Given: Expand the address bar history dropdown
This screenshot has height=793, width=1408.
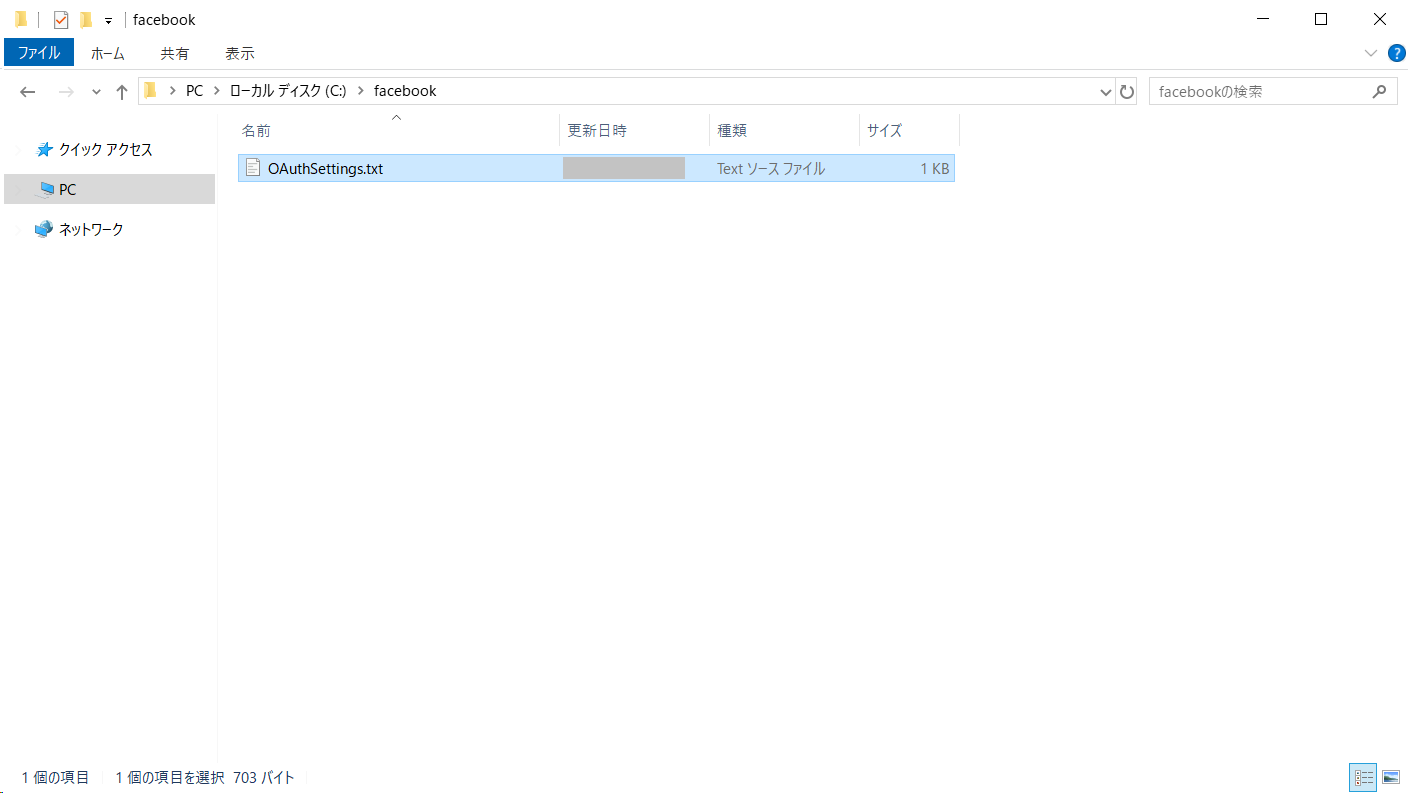Looking at the screenshot, I should pos(1106,91).
